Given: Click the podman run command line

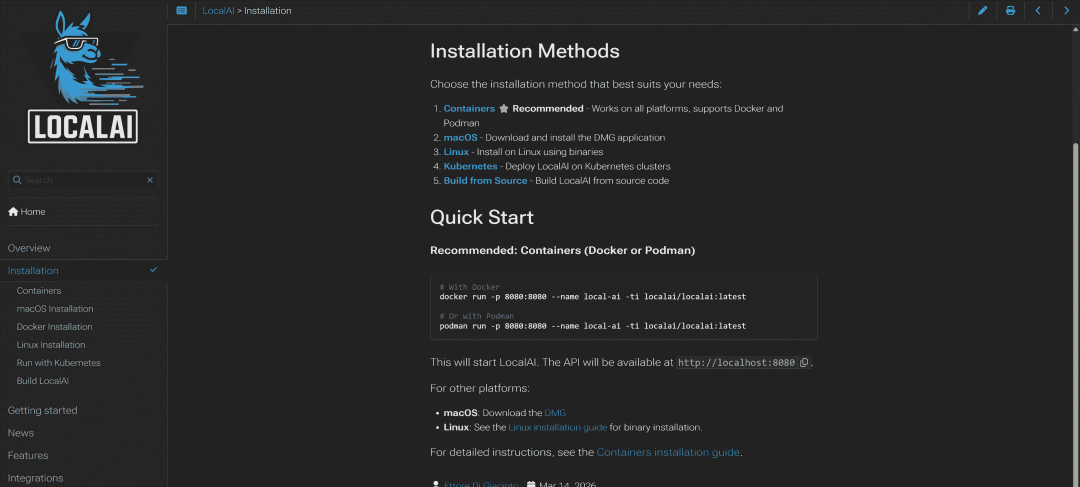Looking at the screenshot, I should 592,326.
